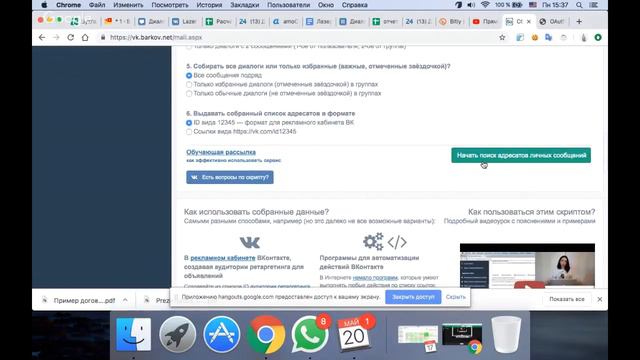The height and width of the screenshot is (360, 640).
Task: Open the Окно menu
Action: pos(326,5)
